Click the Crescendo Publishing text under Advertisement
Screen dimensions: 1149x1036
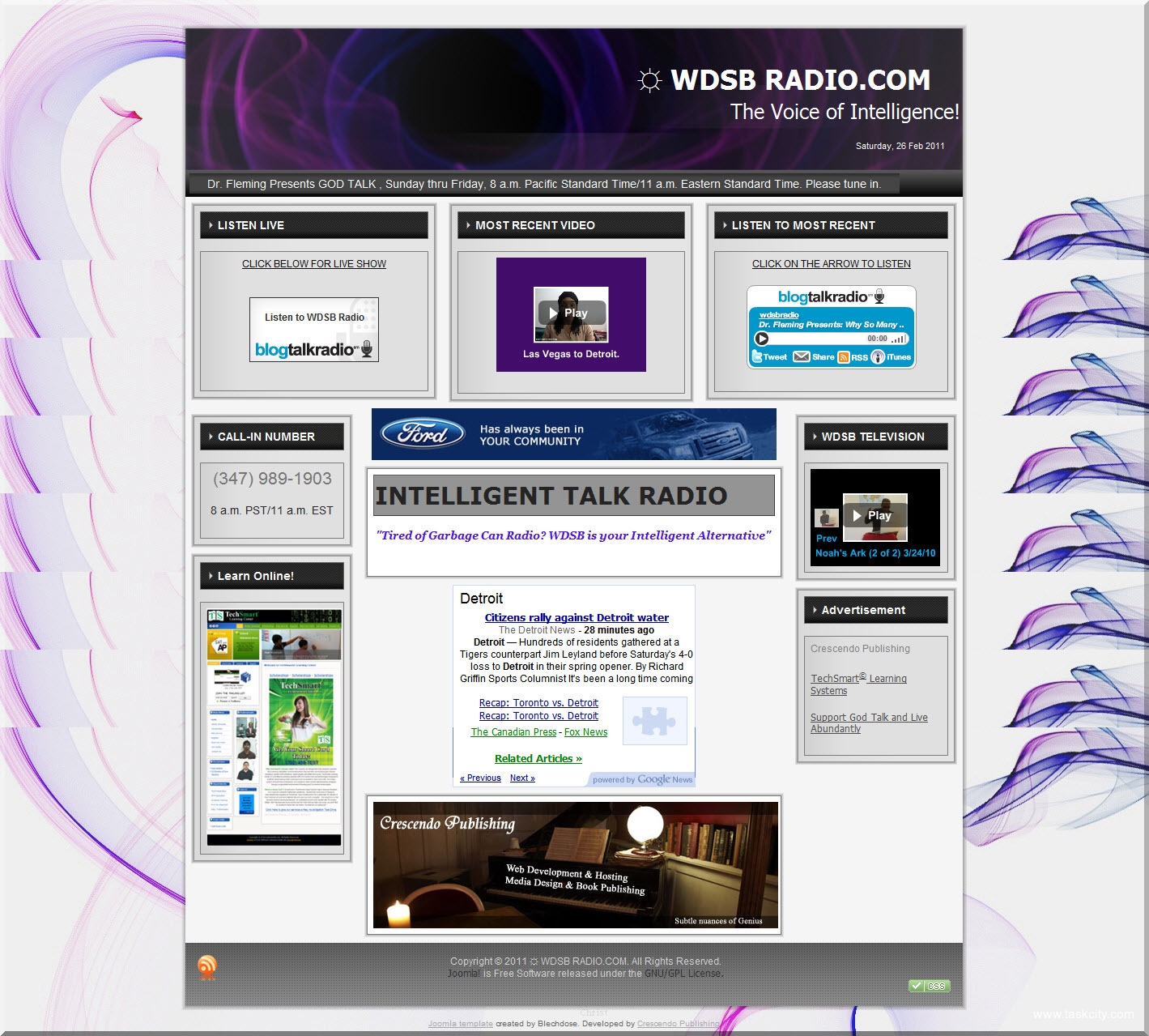pyautogui.click(x=860, y=649)
